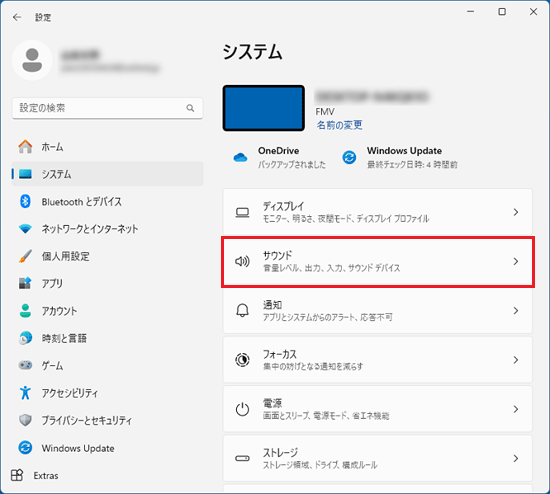Click the アカウント person icon
The image size is (550, 494).
[25, 311]
